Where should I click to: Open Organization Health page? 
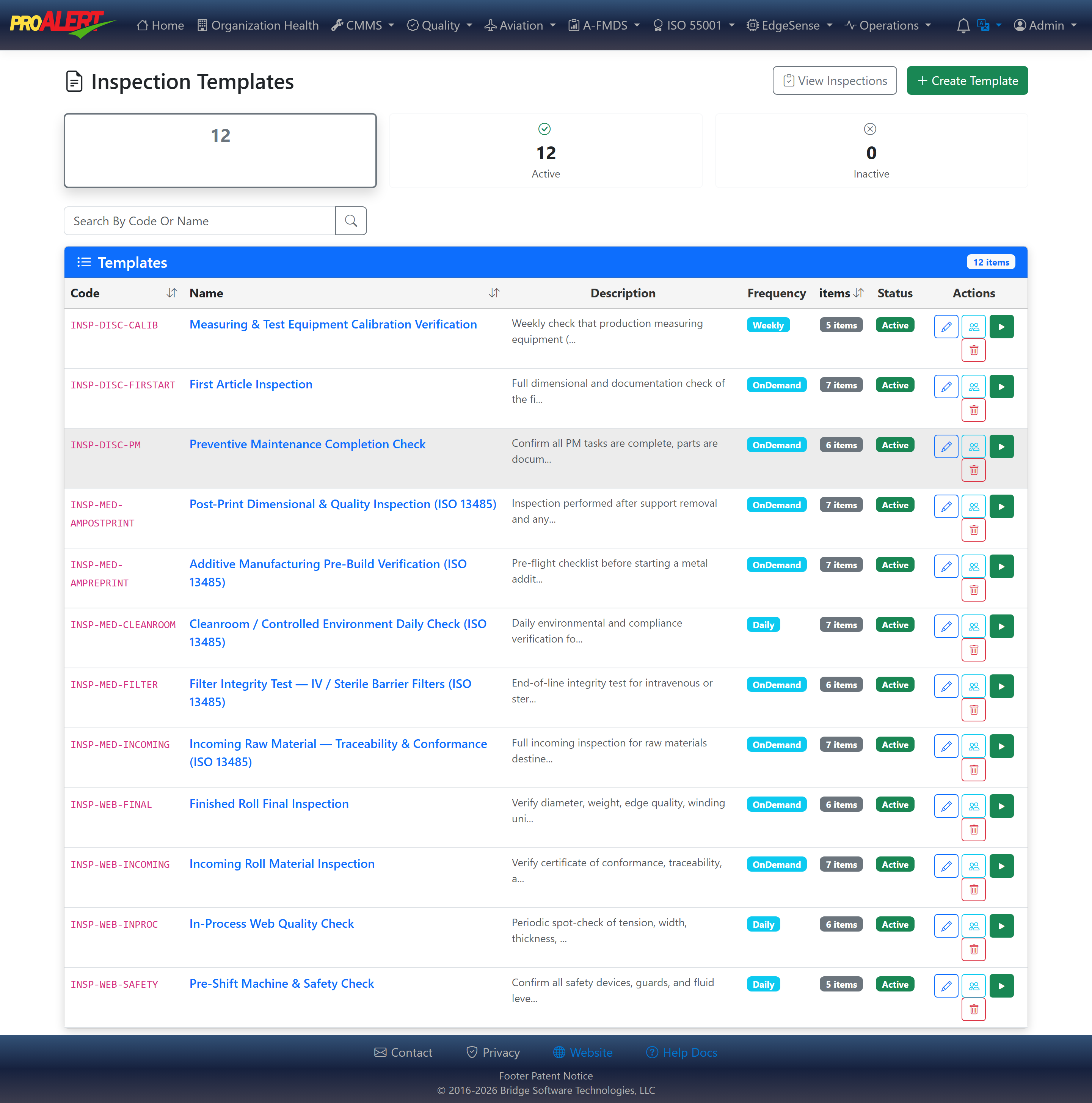point(258,26)
